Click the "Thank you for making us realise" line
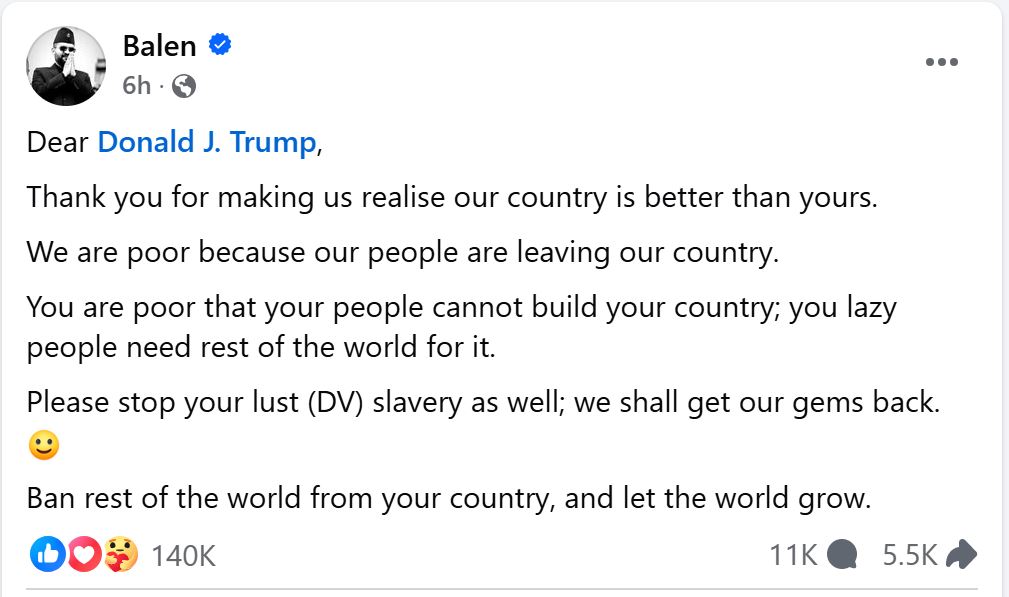 point(452,196)
